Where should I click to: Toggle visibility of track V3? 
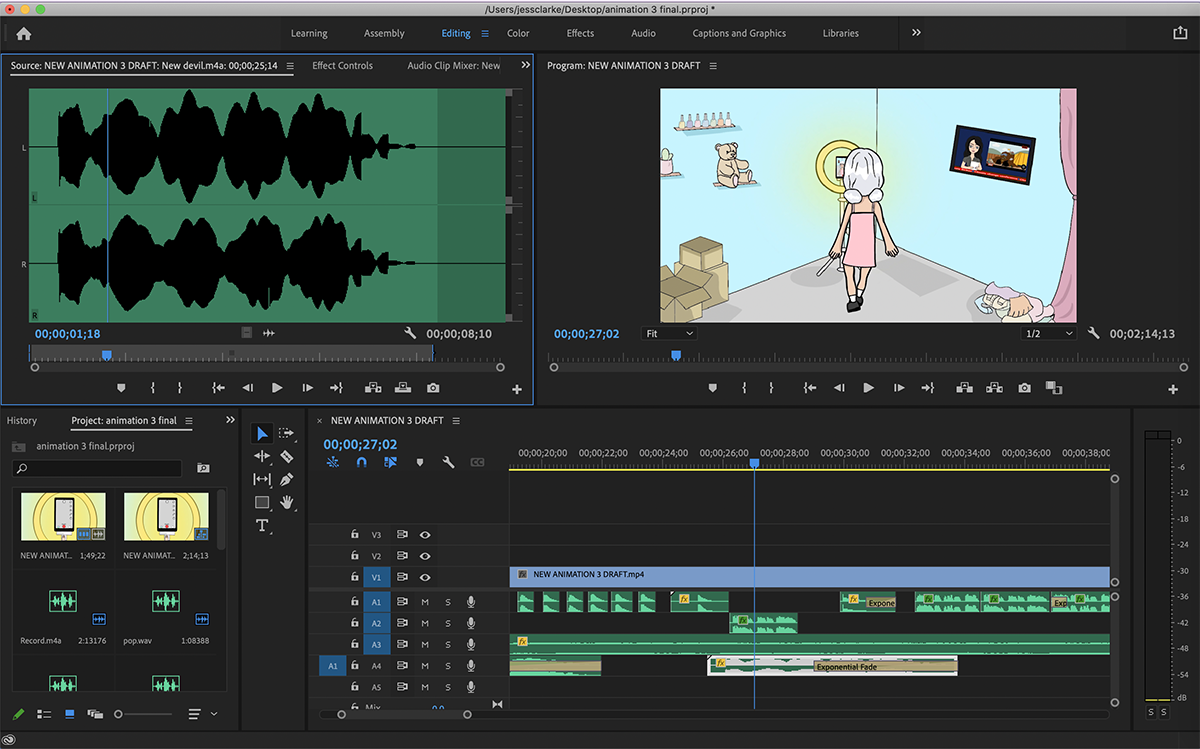pyautogui.click(x=425, y=535)
